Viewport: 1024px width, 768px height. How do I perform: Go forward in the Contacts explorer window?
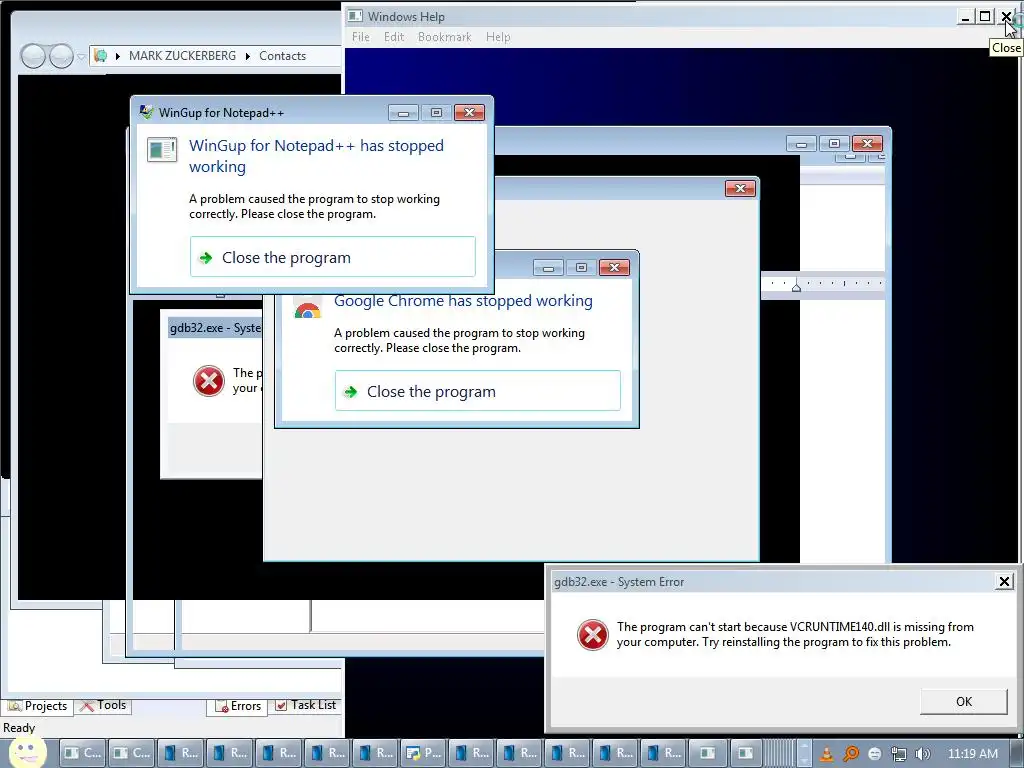pos(61,56)
